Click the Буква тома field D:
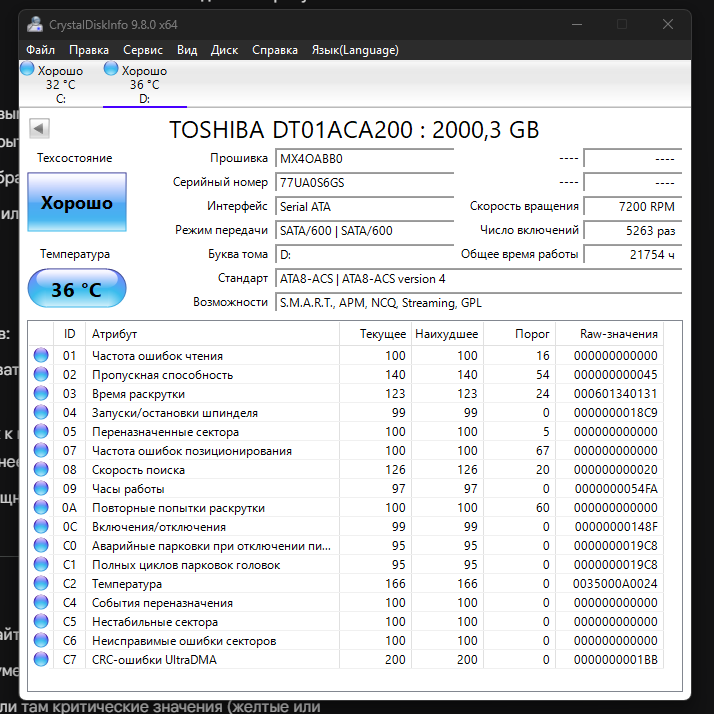The image size is (714, 714). 364,255
